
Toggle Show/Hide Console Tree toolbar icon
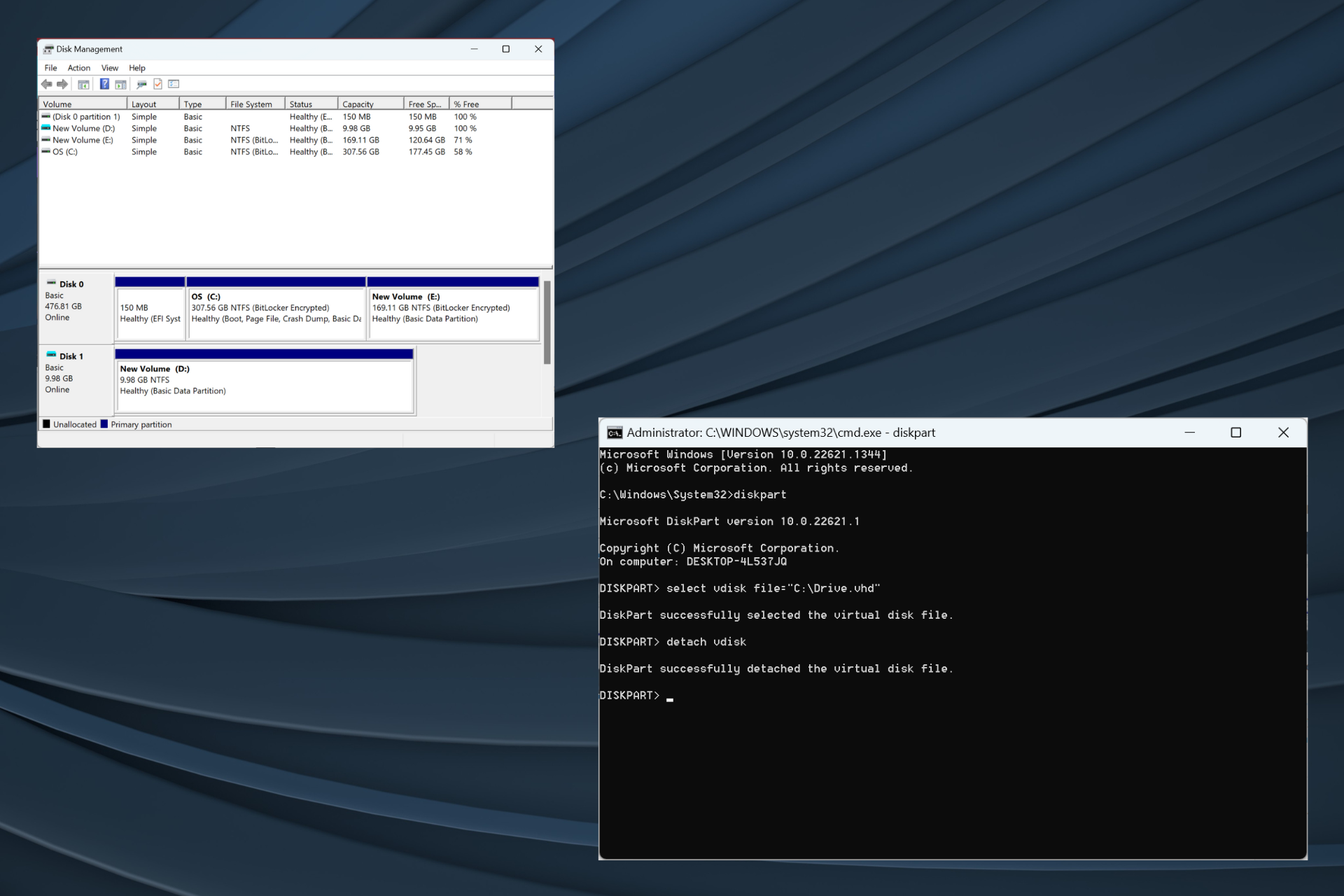(83, 84)
